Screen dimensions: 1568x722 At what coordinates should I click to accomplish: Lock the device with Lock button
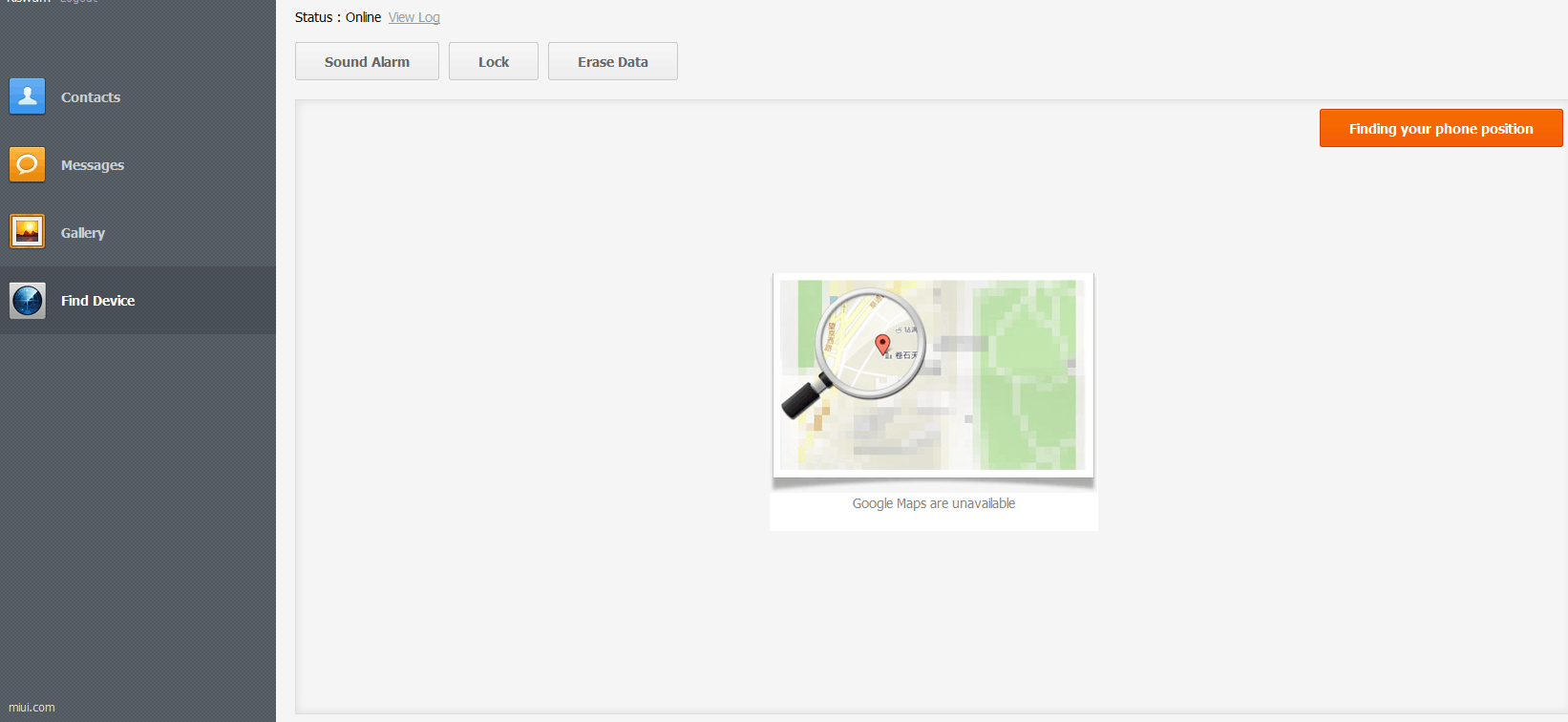point(494,61)
